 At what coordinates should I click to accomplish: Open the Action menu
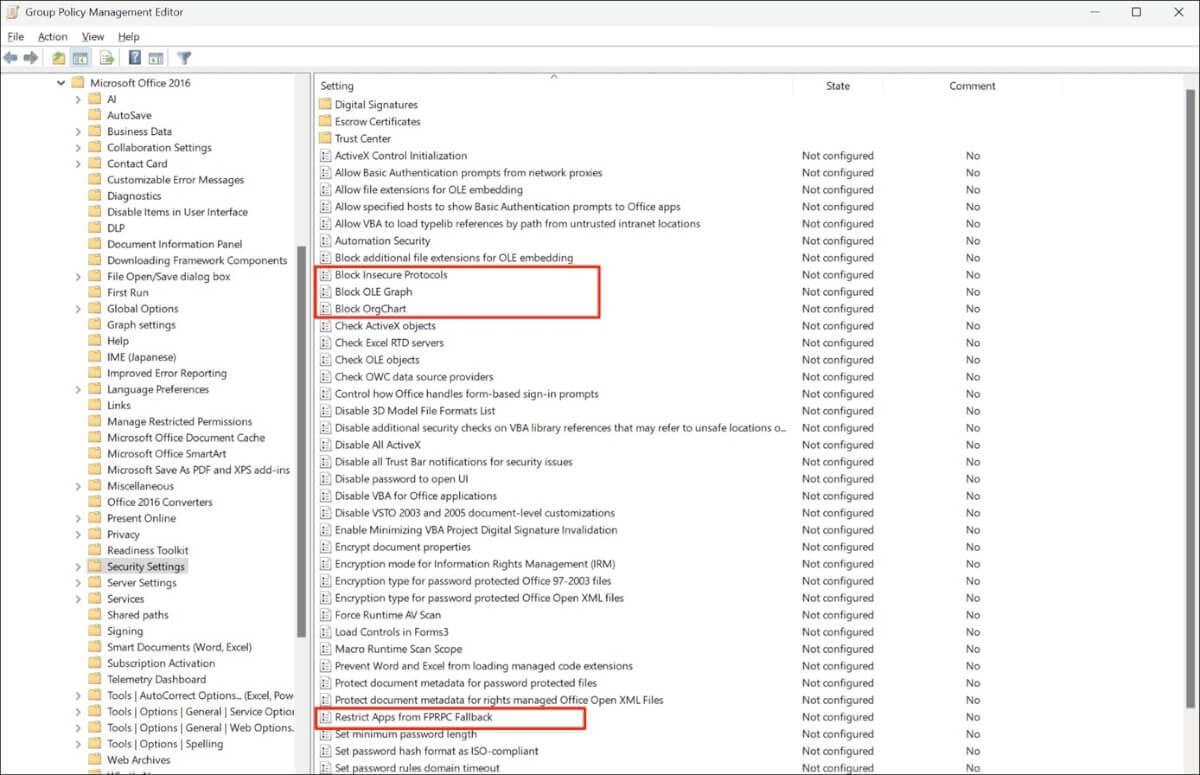click(x=53, y=37)
